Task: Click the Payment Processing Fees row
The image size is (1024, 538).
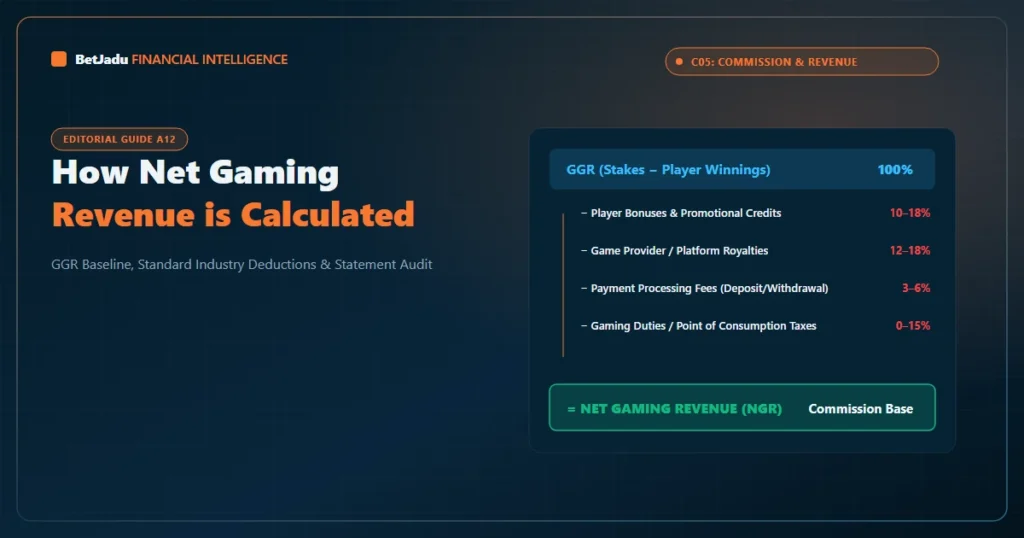Action: coord(756,288)
